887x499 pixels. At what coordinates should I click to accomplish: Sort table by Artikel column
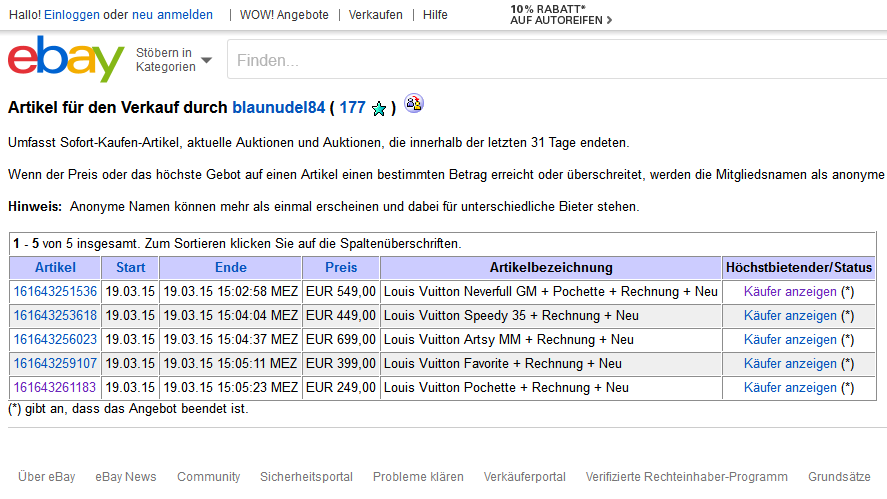pyautogui.click(x=55, y=268)
